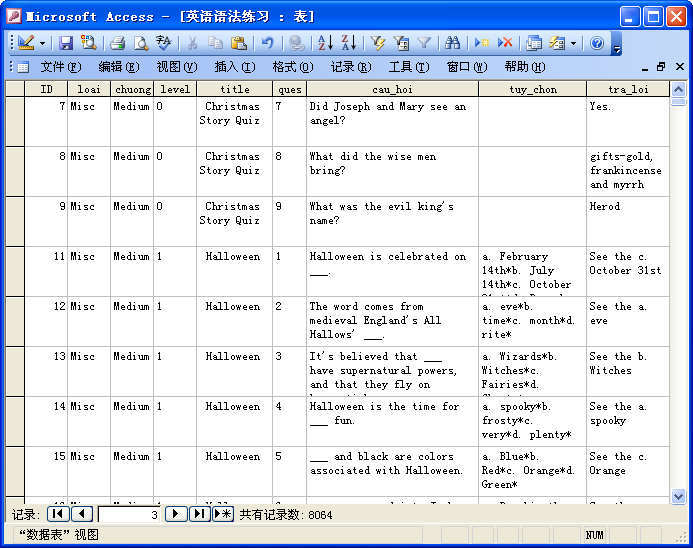Click 'Halloween is celebrated on' question cell
The width and height of the screenshot is (693, 548).
coord(392,271)
